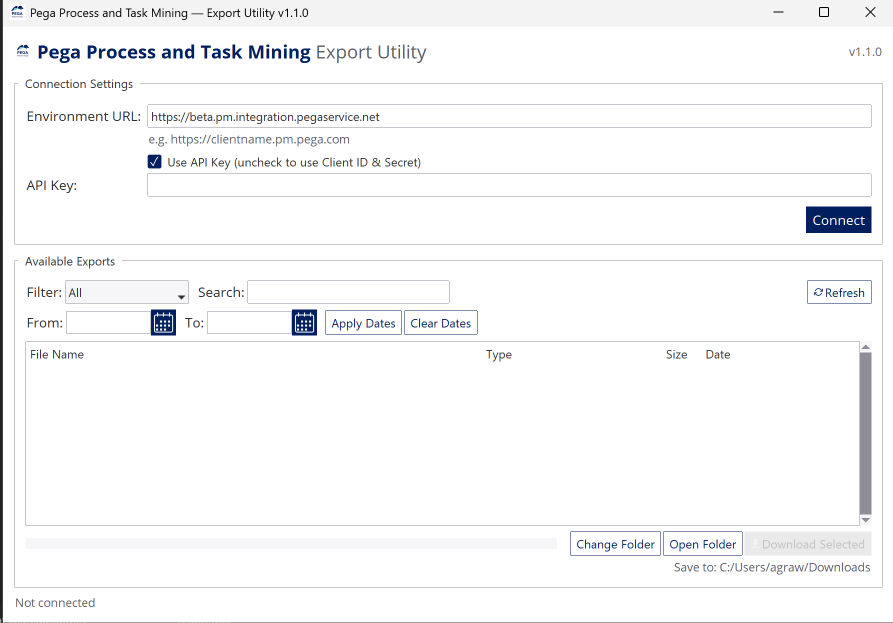This screenshot has width=893, height=623.
Task: Open the To date calendar picker
Action: [304, 323]
